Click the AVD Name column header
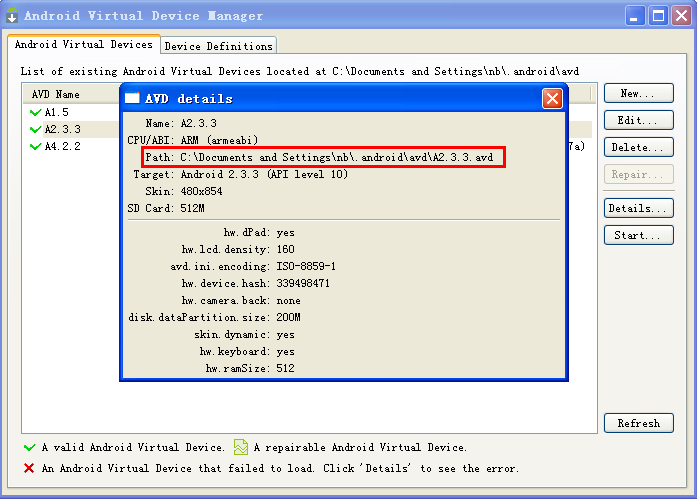 click(71, 94)
